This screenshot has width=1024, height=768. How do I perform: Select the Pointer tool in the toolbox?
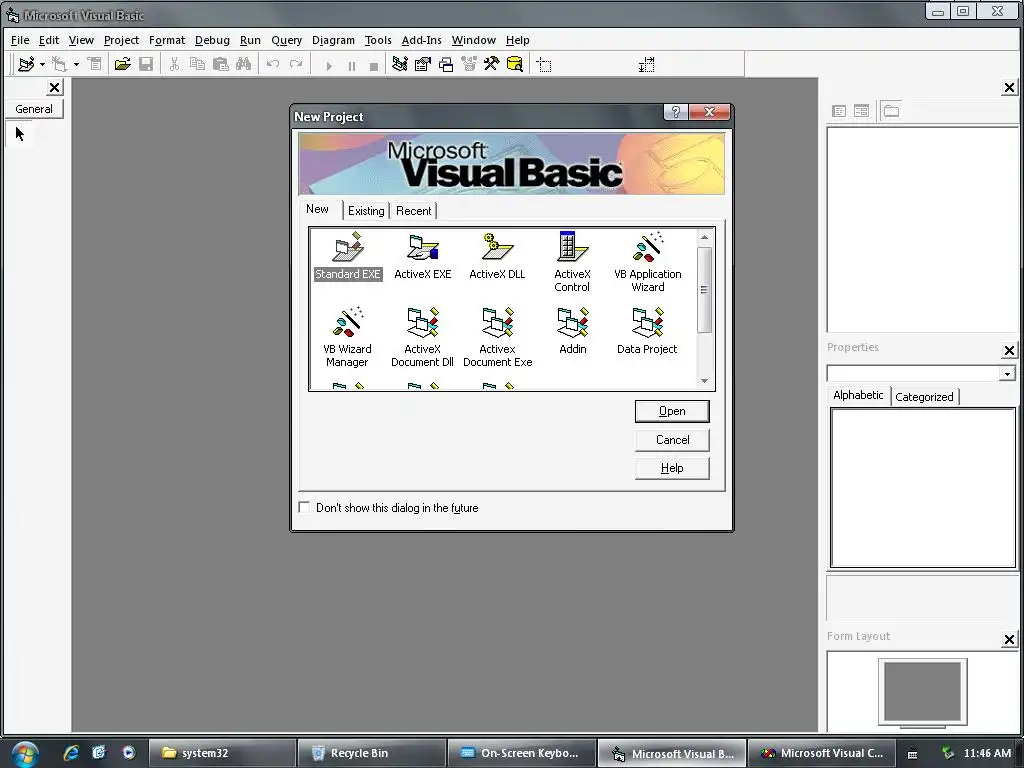click(x=20, y=134)
